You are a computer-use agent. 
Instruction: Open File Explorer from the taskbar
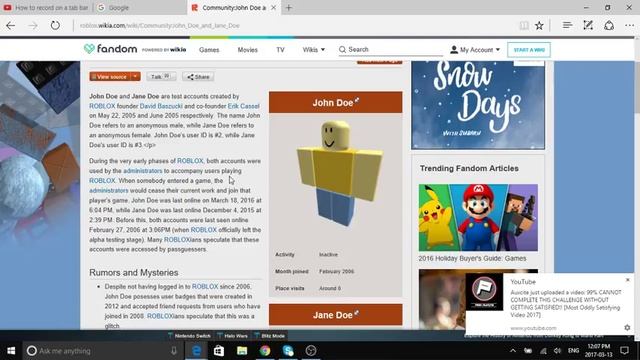[242, 351]
